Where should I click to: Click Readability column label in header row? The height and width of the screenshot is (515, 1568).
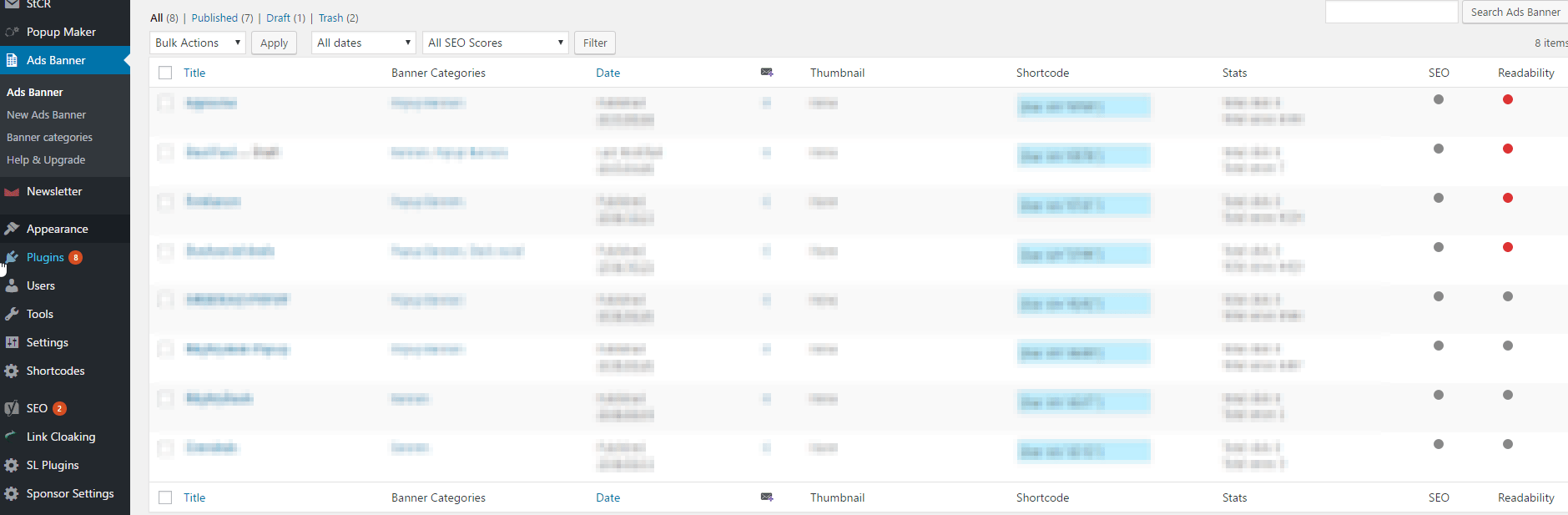click(1526, 73)
